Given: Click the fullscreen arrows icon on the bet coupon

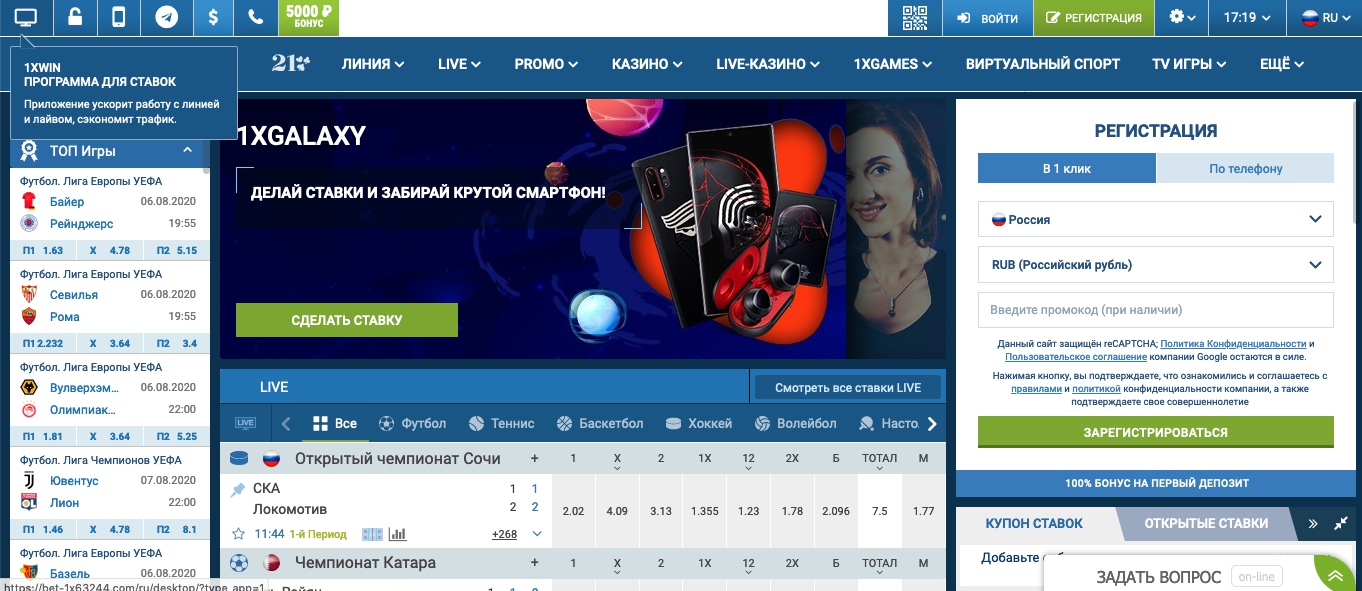Looking at the screenshot, I should (x=1341, y=522).
